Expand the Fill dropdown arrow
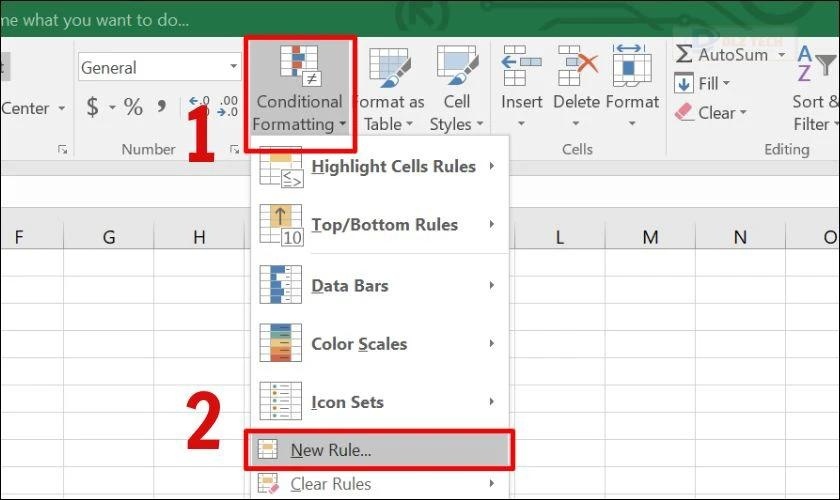This screenshot has width=840, height=500. (726, 83)
